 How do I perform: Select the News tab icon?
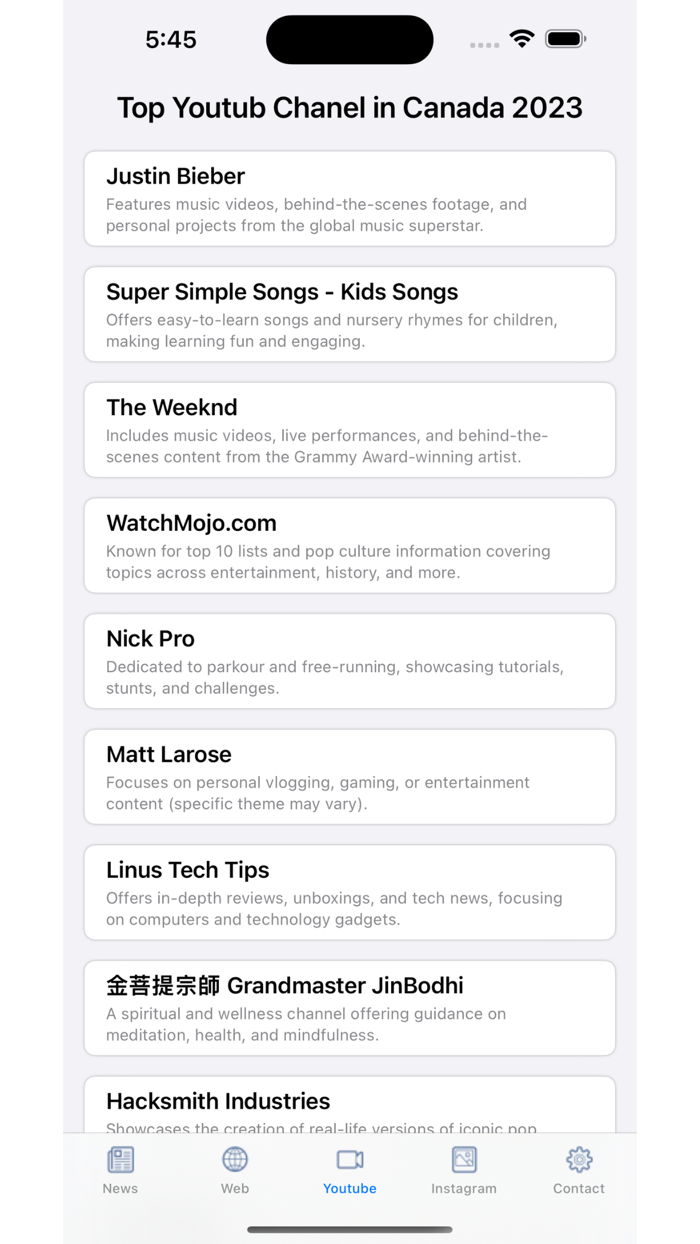(120, 1158)
